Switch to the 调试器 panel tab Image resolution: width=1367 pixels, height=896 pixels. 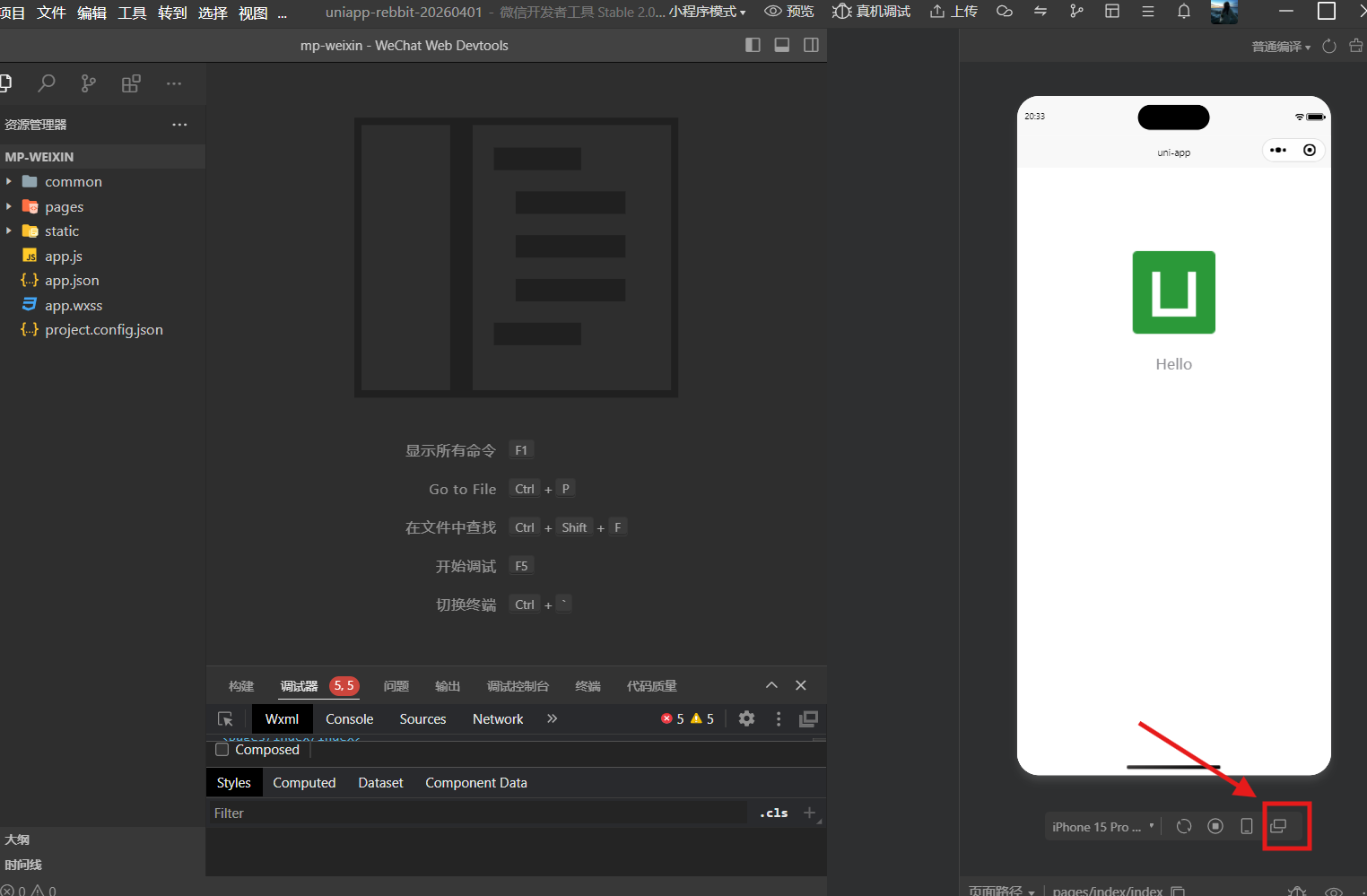(x=299, y=686)
